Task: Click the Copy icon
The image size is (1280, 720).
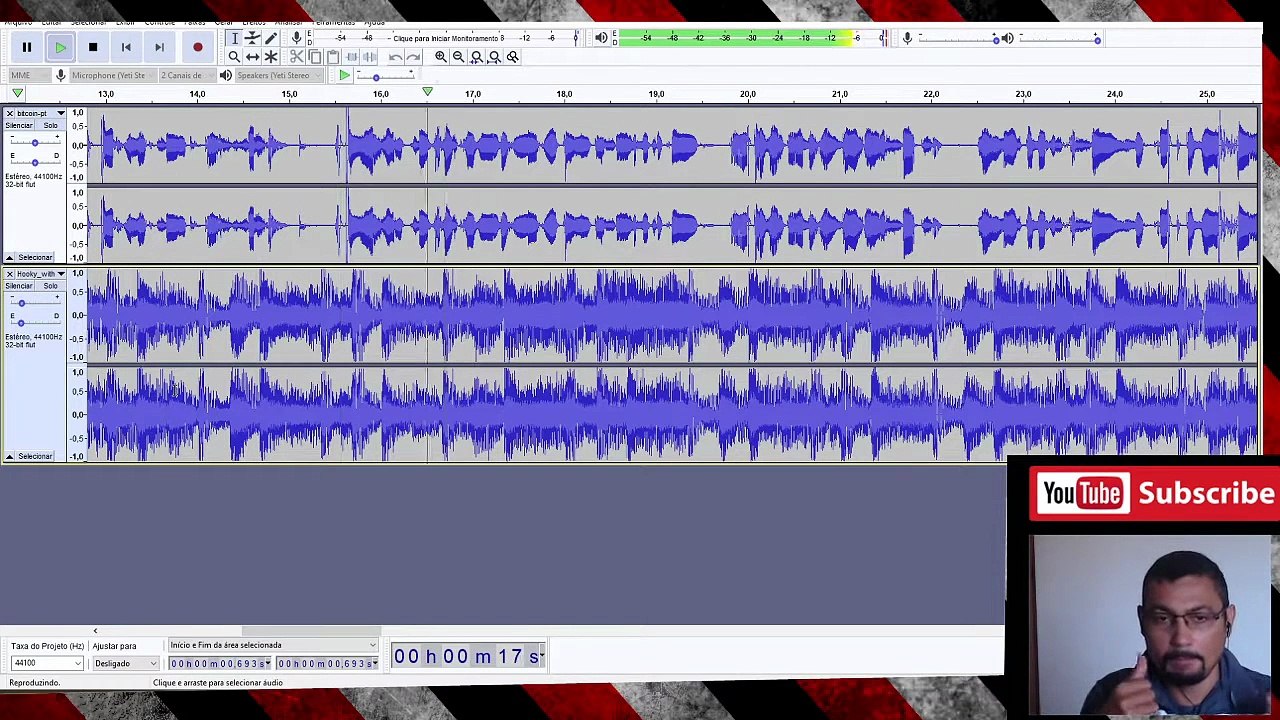Action: point(315,57)
